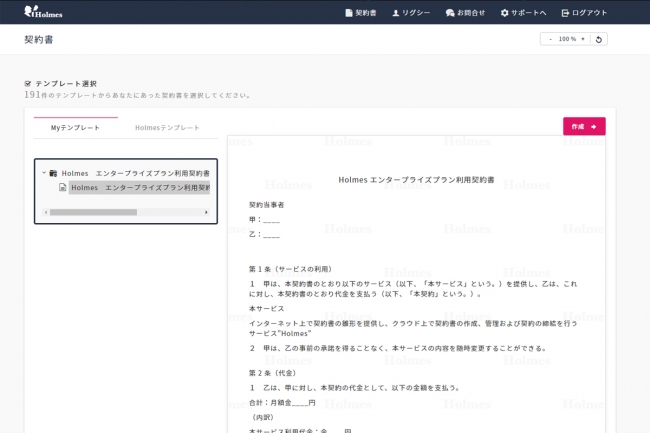The height and width of the screenshot is (433, 650).
Task: Click the reset zoom rotate icon
Action: pyautogui.click(x=599, y=39)
